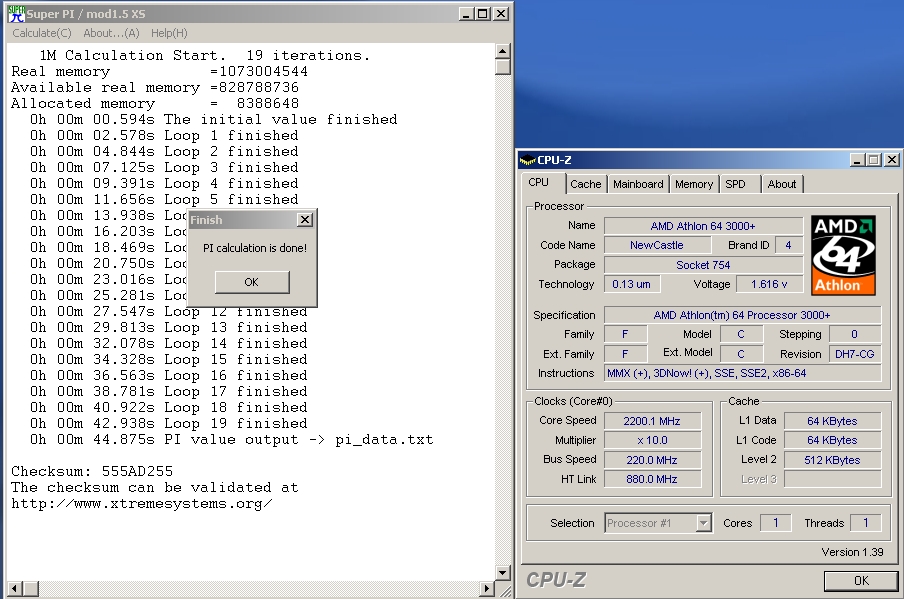Click the horizontal scrollbar right arrow

(x=487, y=589)
